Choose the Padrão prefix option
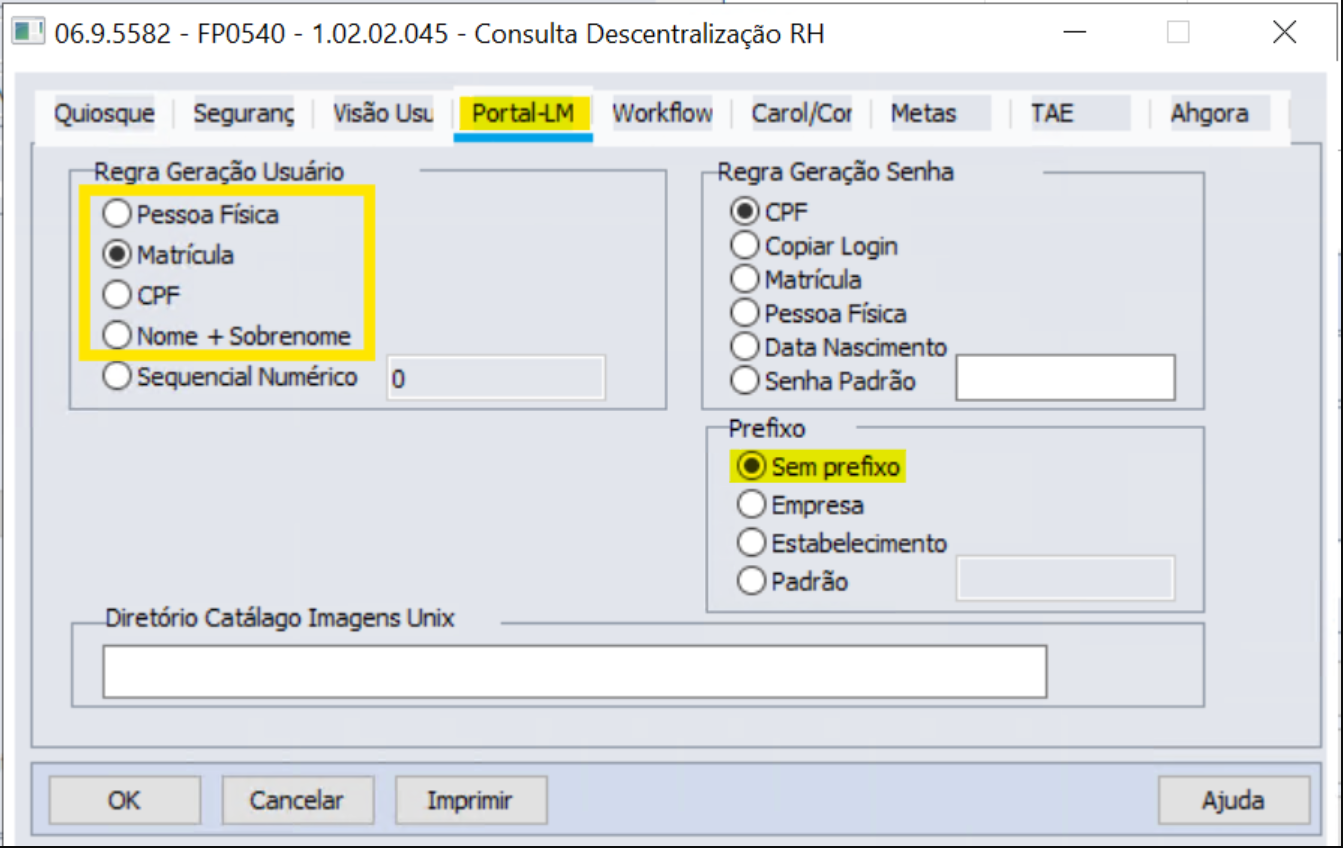 point(751,581)
